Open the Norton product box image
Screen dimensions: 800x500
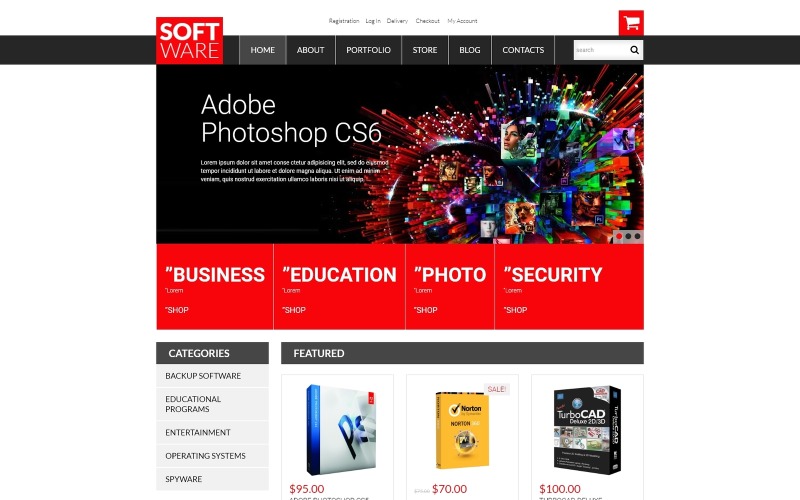click(462, 430)
